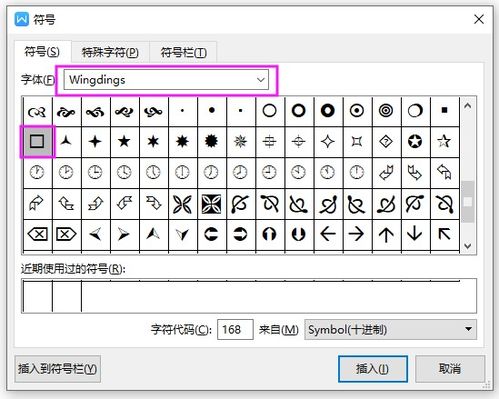
Task: Choose the delete-right X symbol
Action: pos(66,234)
